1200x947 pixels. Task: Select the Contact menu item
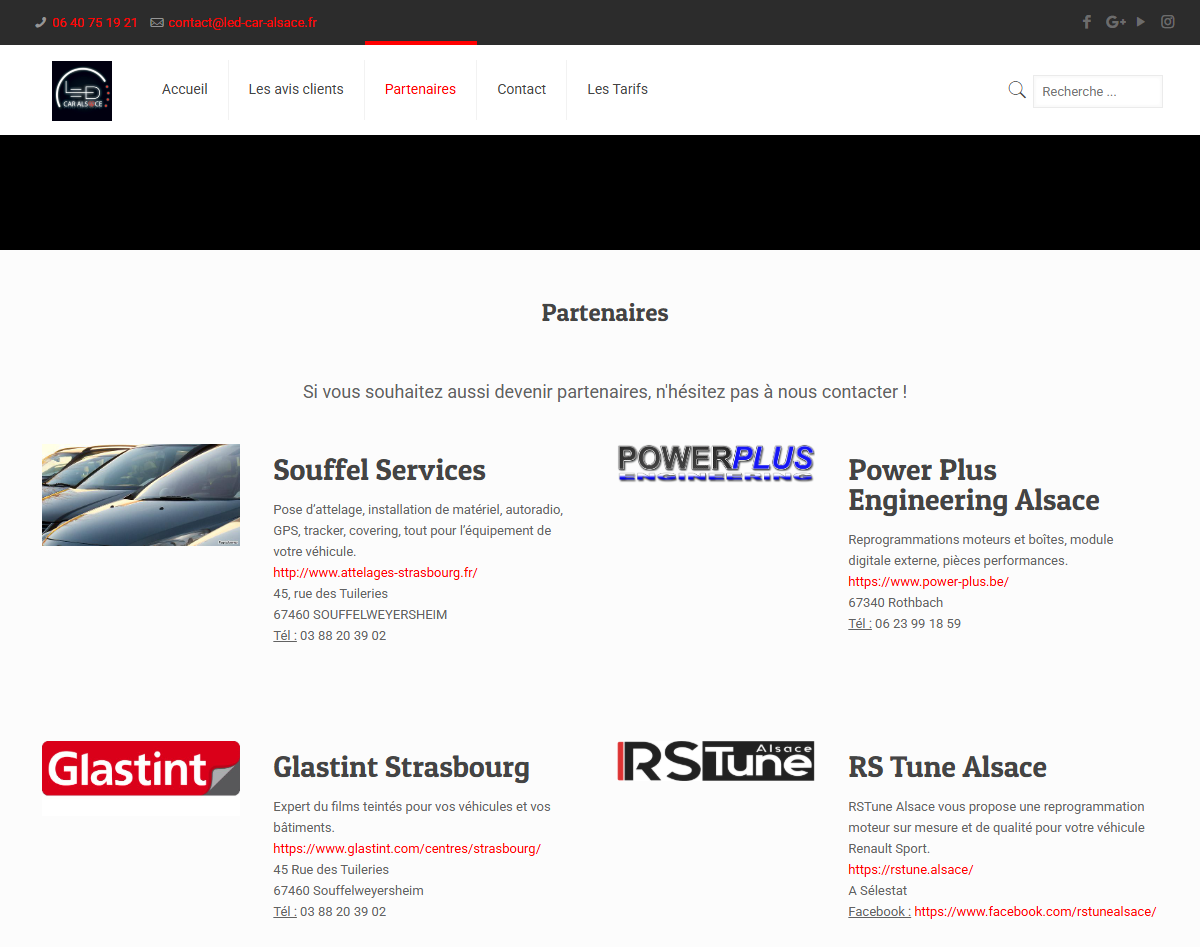(521, 89)
